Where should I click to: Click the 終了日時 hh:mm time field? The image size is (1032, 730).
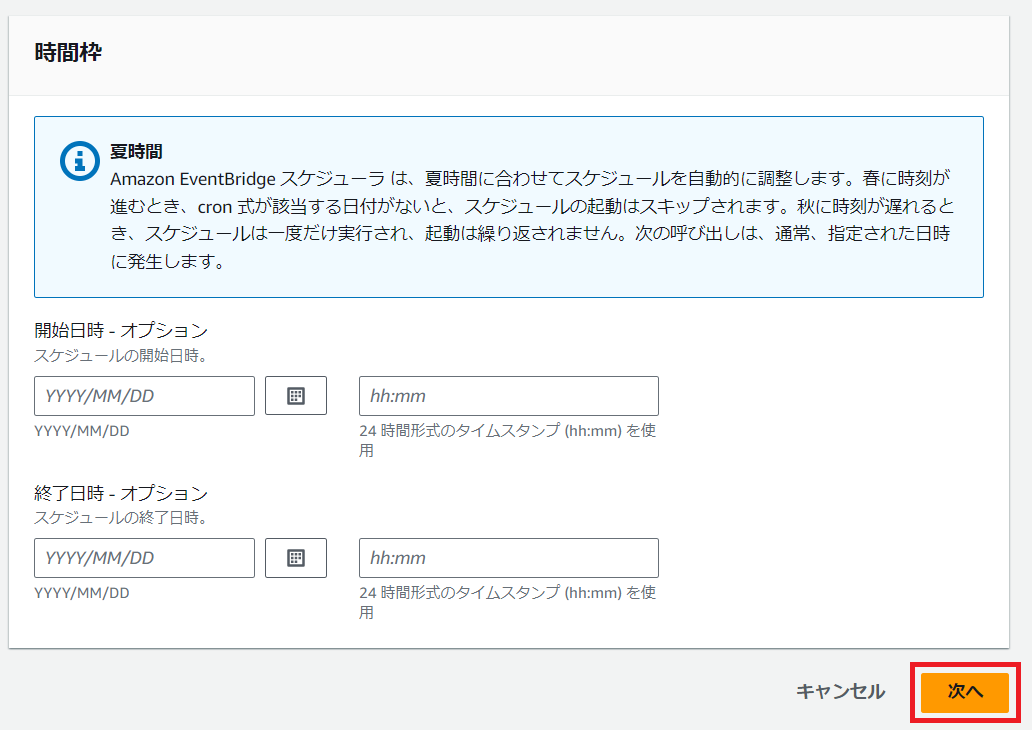pyautogui.click(x=508, y=558)
